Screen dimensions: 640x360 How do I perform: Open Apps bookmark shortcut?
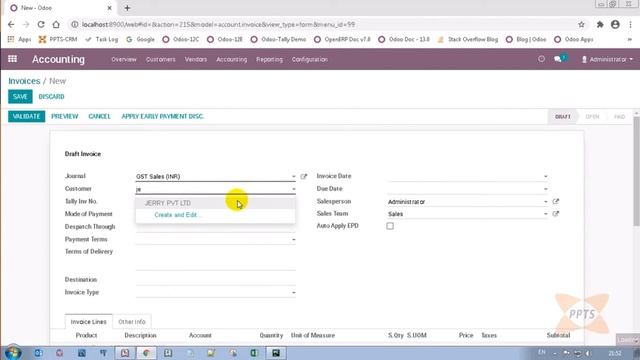click(19, 40)
